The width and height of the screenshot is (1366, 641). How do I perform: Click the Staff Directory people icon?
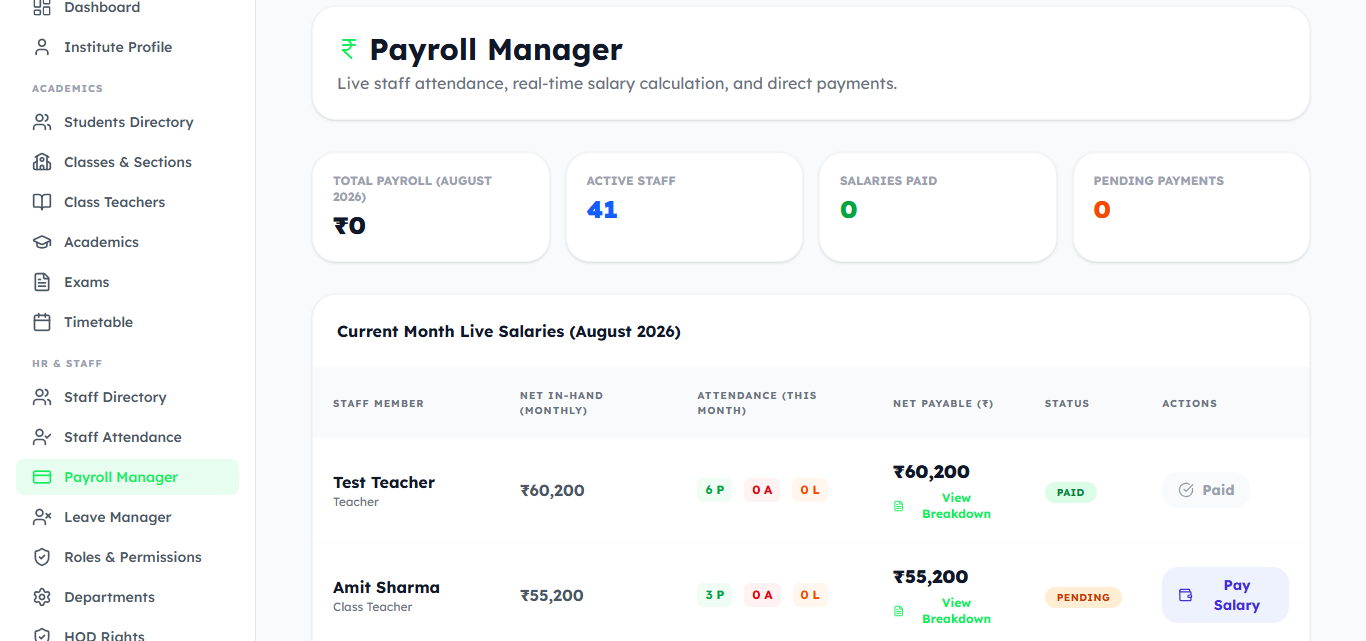pos(42,397)
